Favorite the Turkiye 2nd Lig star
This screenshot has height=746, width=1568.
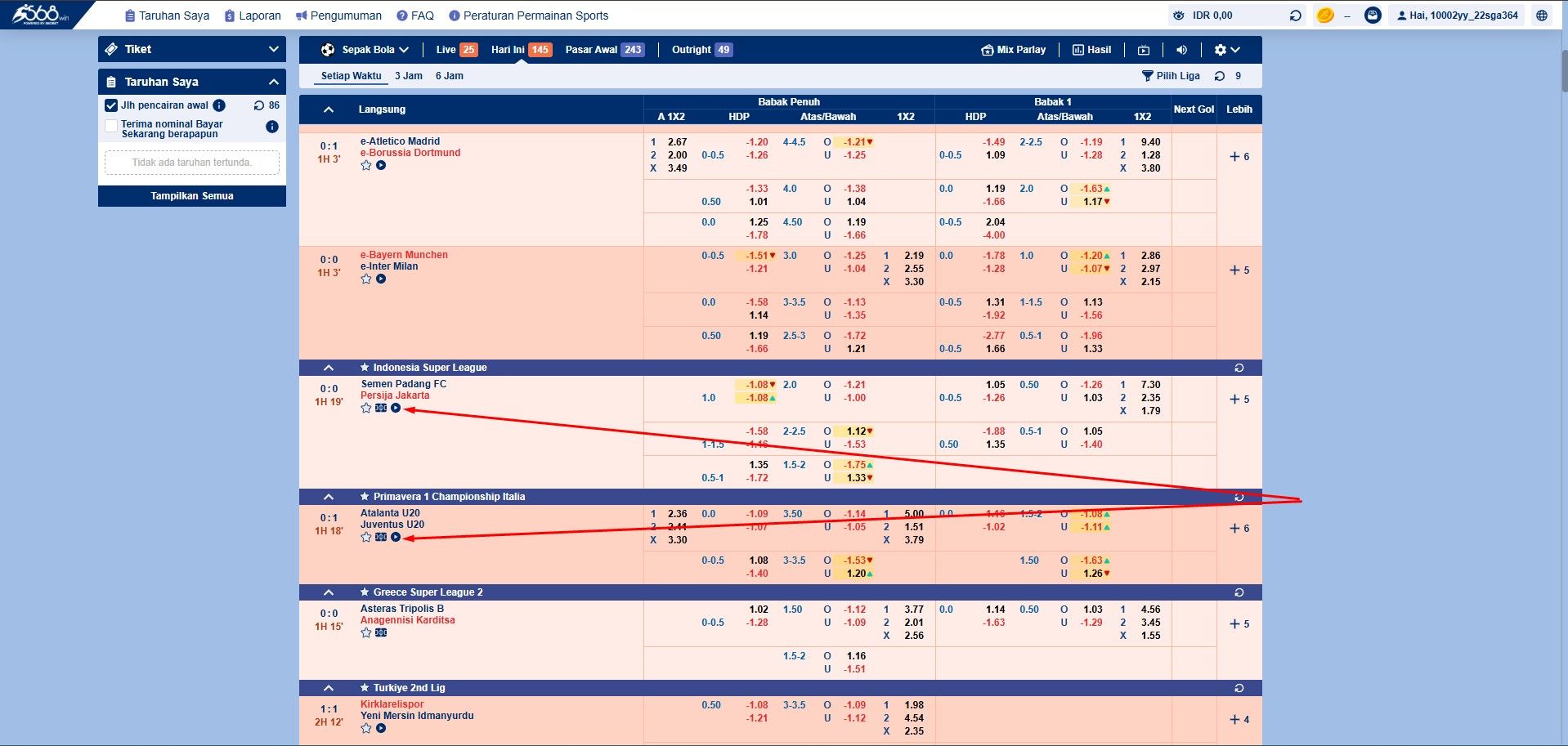point(365,688)
